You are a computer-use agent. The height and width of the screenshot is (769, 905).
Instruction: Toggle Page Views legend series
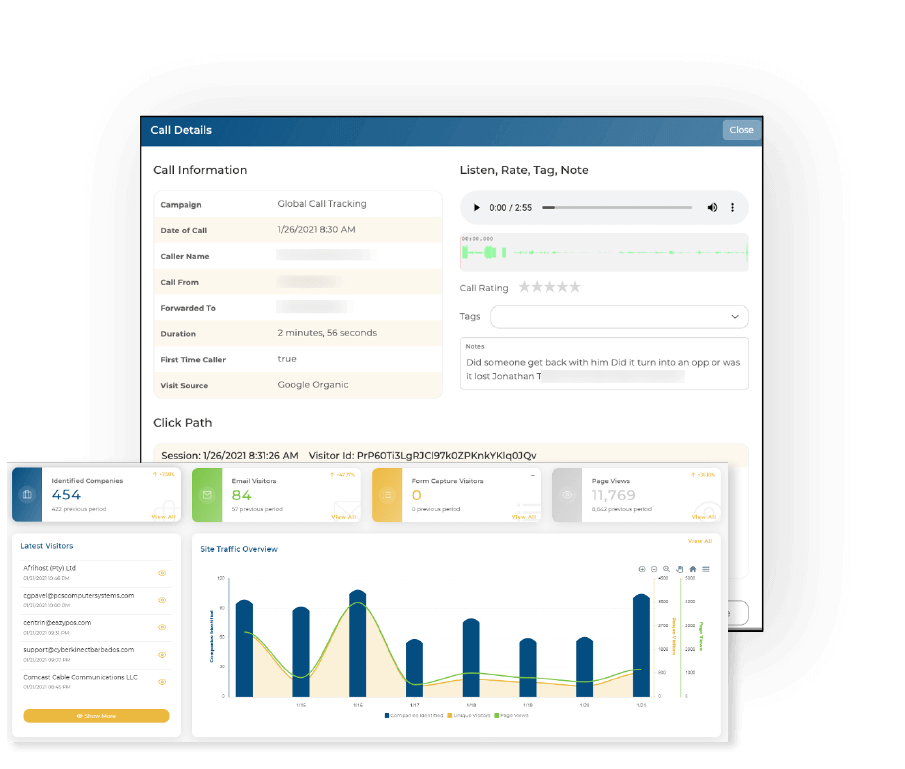(x=511, y=715)
